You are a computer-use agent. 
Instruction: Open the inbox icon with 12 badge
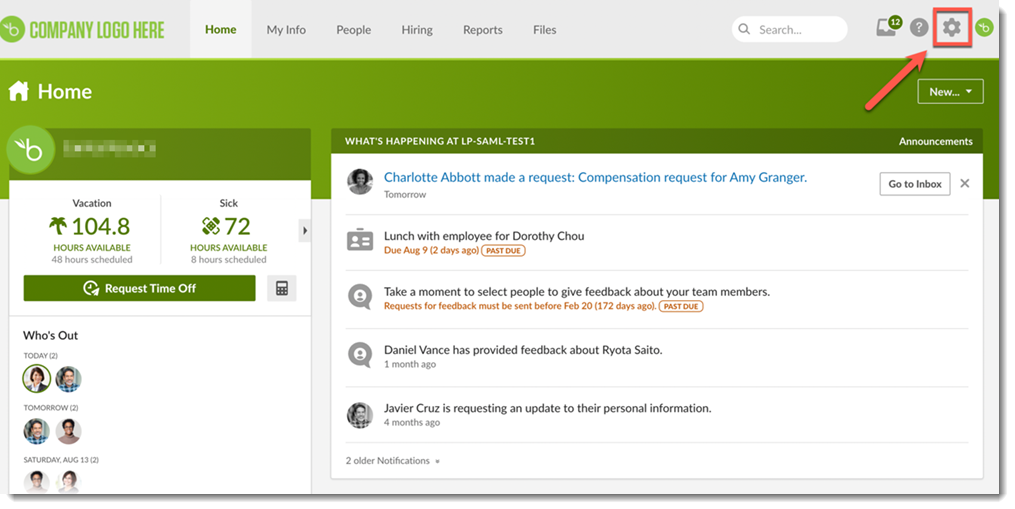click(x=887, y=28)
